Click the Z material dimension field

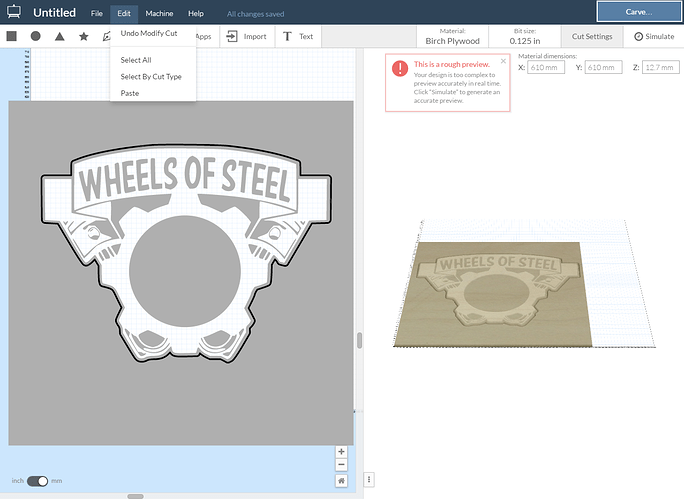click(660, 67)
